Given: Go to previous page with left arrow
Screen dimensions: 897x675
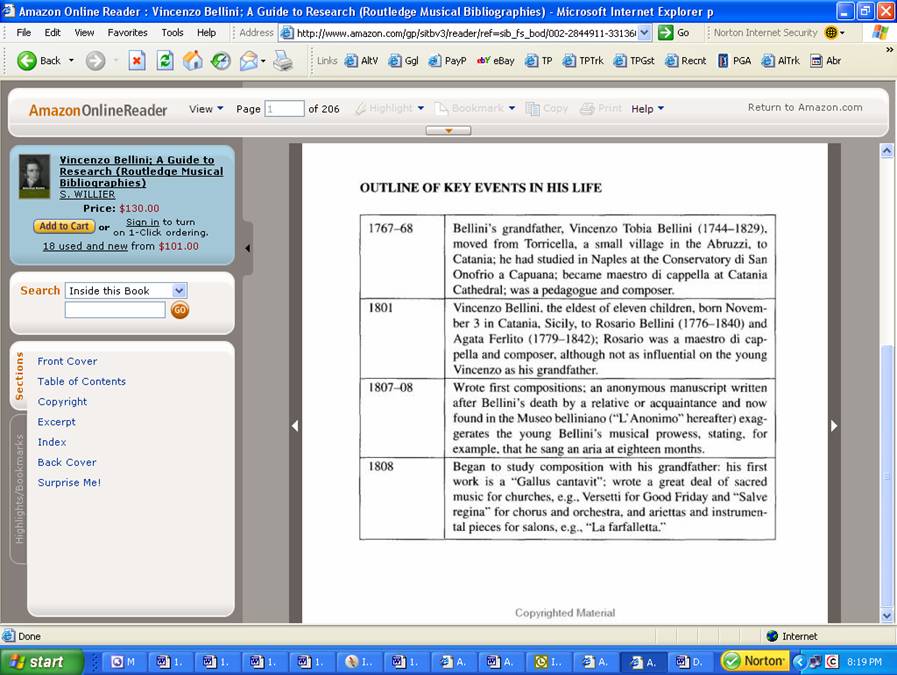Looking at the screenshot, I should point(295,425).
